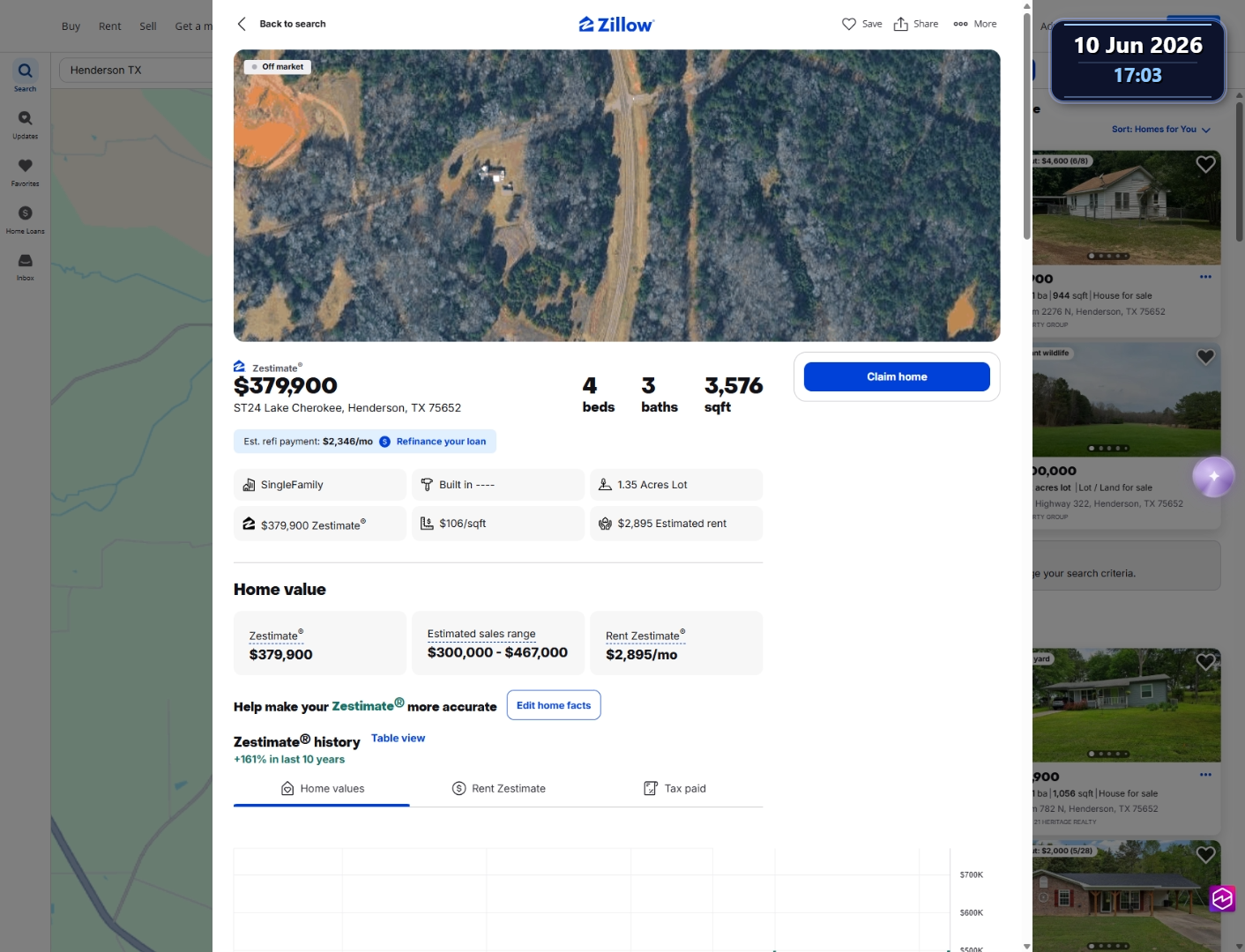Screen dimensions: 1245x952
Task: Click Edit home facts button
Action: click(x=554, y=705)
